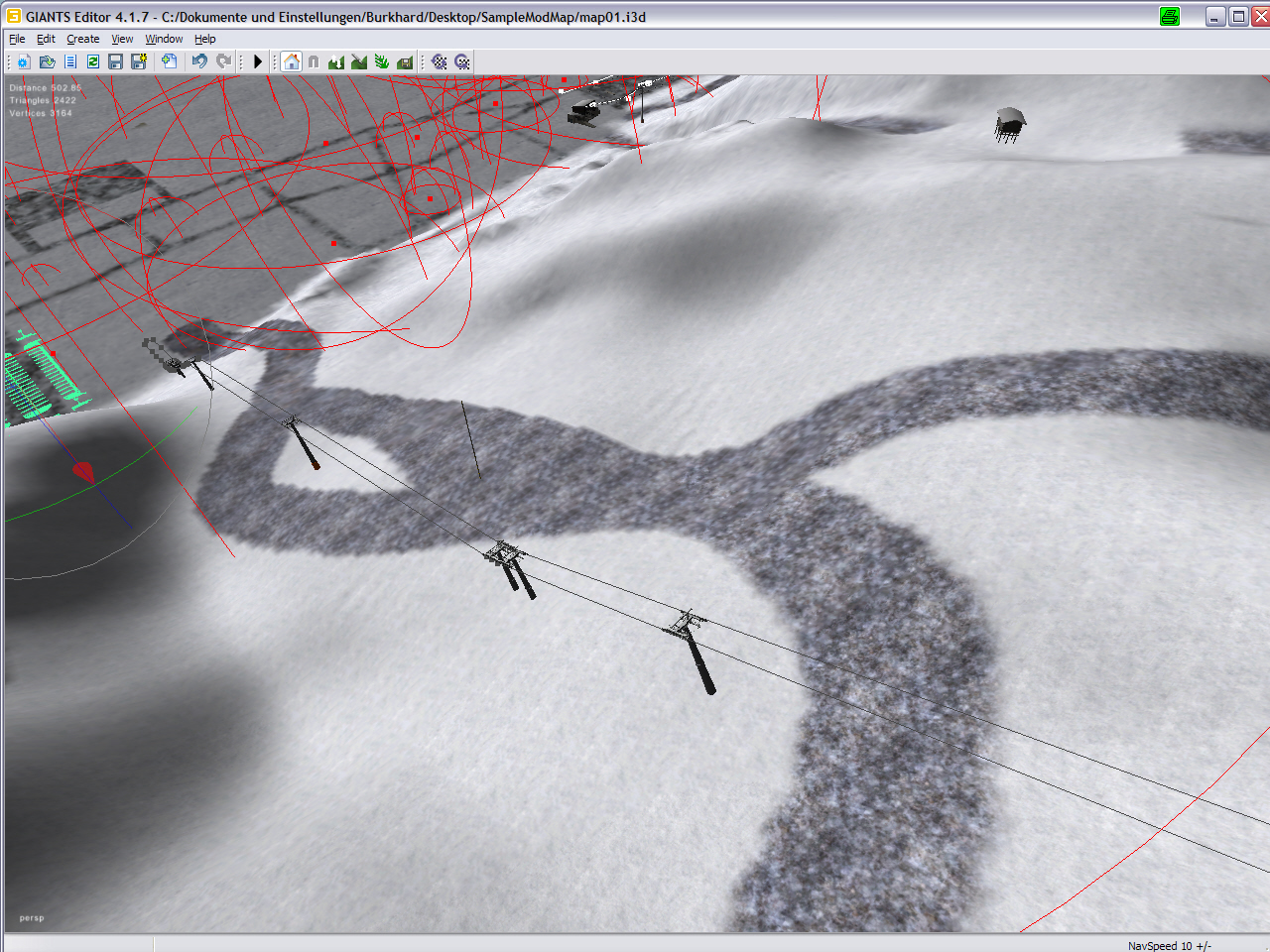The width and height of the screenshot is (1270, 952).
Task: Toggle the house navigation mode icon
Action: point(291,61)
